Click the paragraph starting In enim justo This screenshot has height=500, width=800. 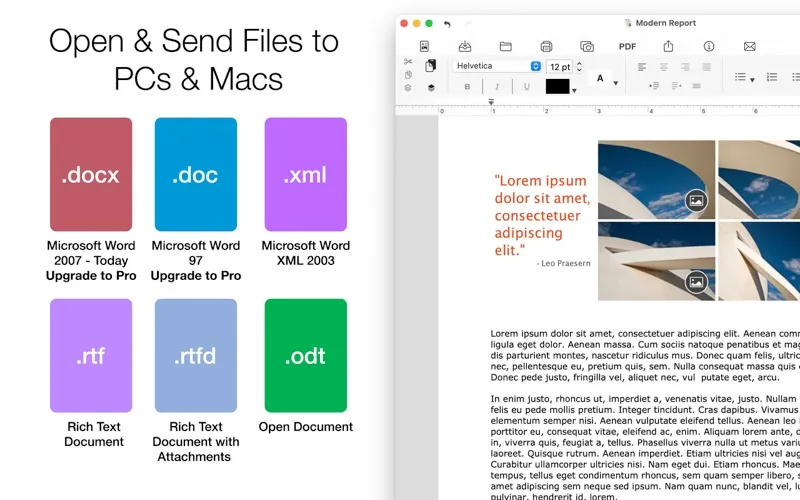click(x=645, y=447)
